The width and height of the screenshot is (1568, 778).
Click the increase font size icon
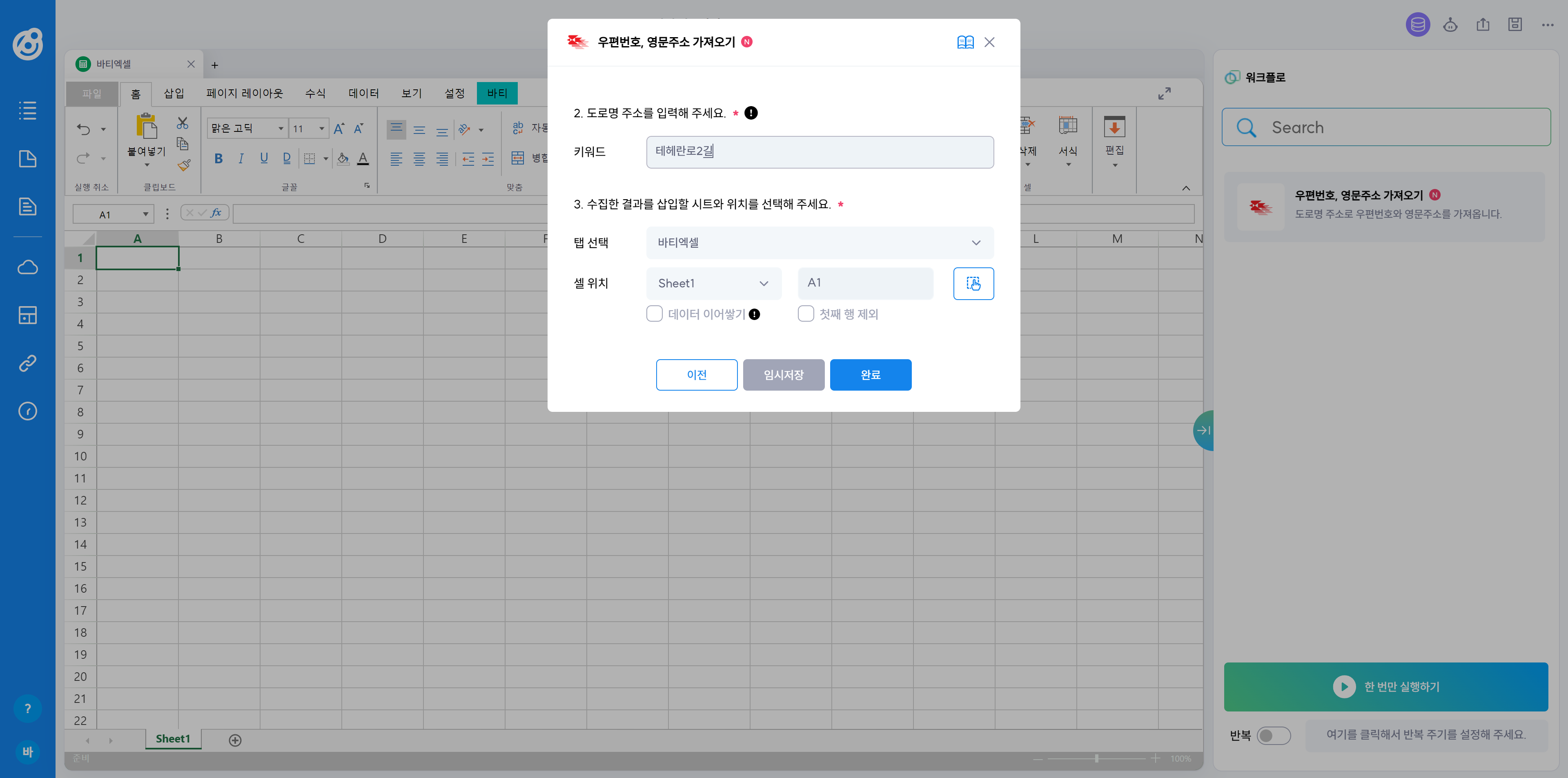pos(339,128)
